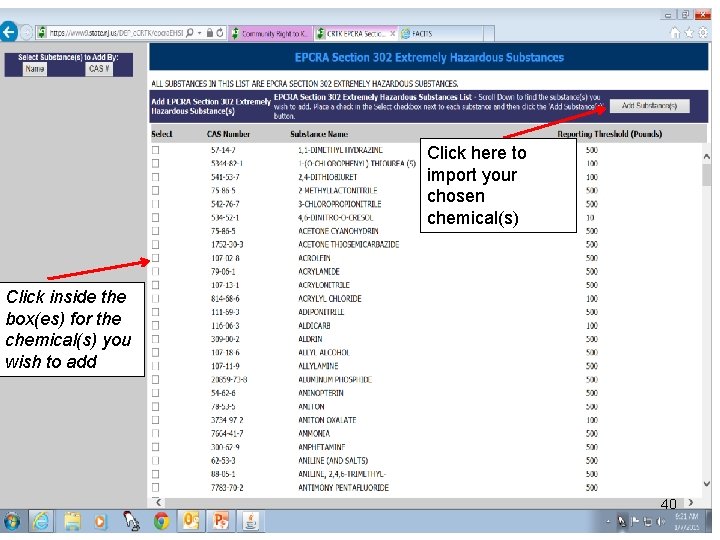The width and height of the screenshot is (720, 540).
Task: Click substance name ACETONE THIOSEMICARBAZIDE
Action: pyautogui.click(x=349, y=244)
